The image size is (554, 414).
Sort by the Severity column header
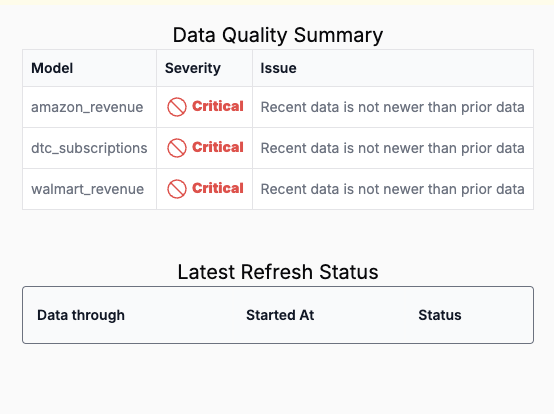[193, 68]
